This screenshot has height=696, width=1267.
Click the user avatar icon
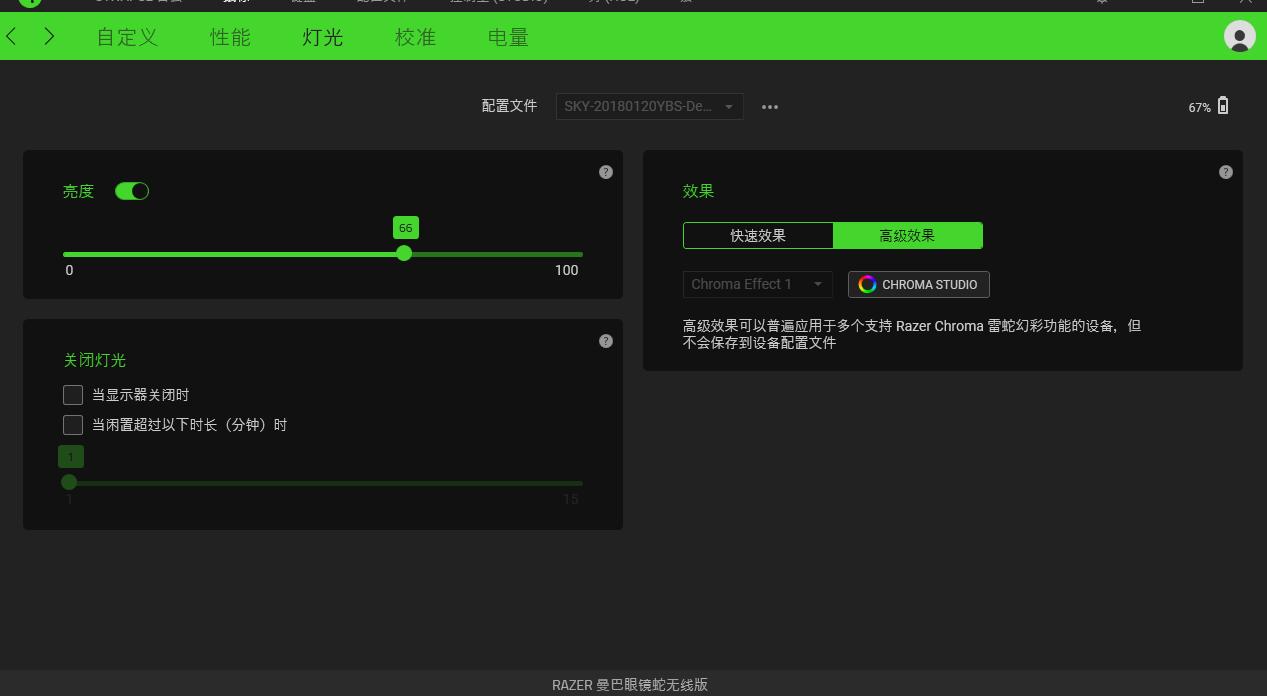tap(1239, 36)
